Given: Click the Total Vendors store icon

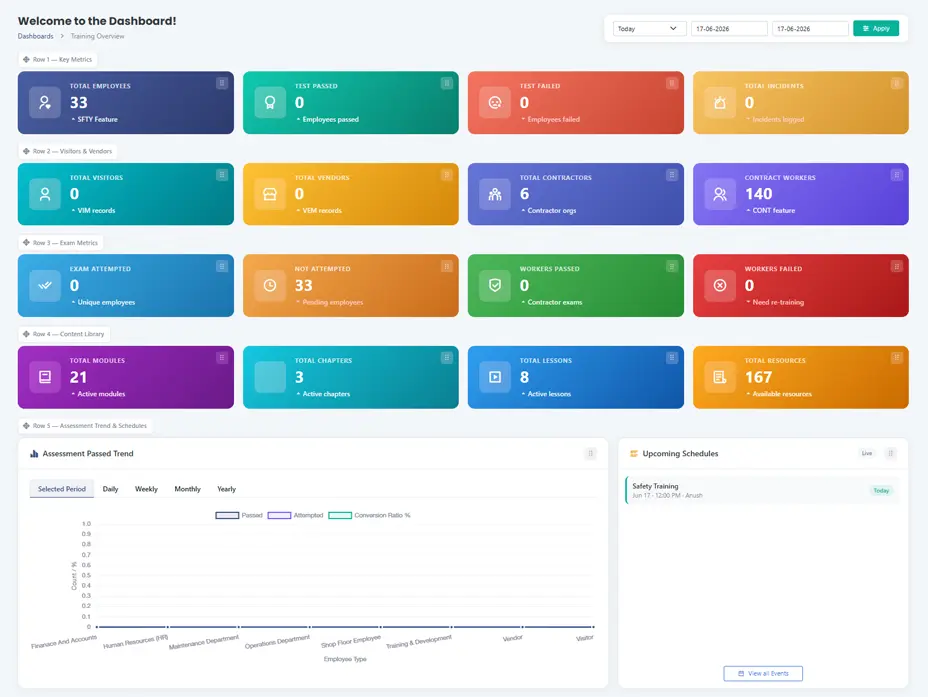Looking at the screenshot, I should coord(270,194).
